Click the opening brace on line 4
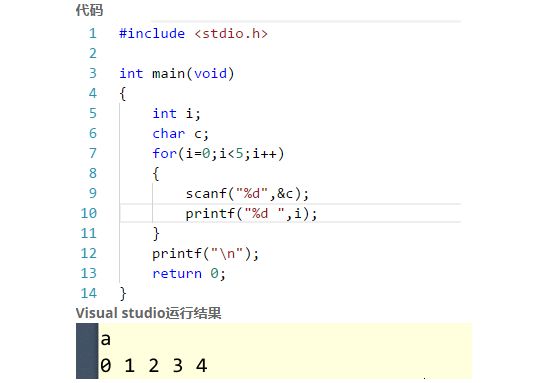 click(123, 94)
